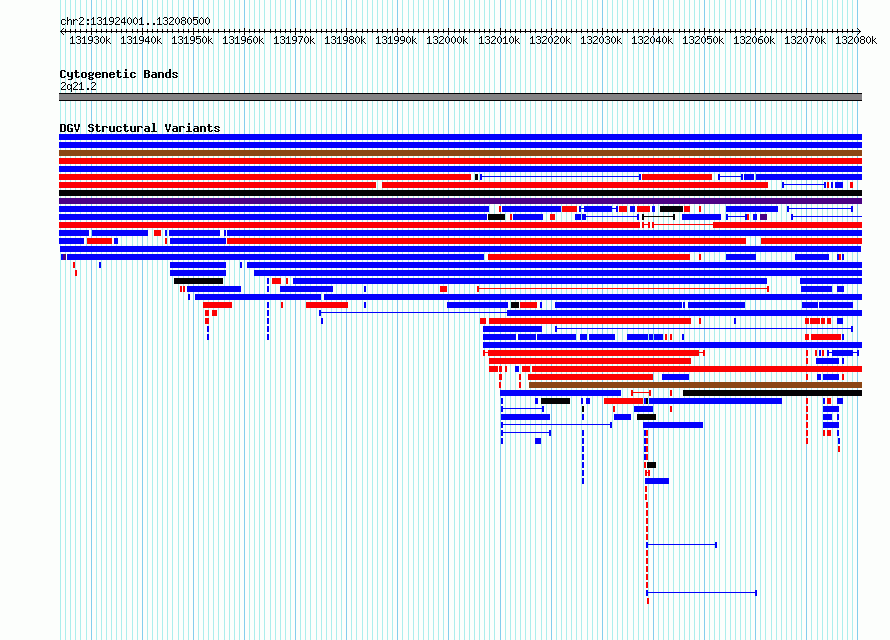
Task: Click the chr2:131924001..132080500 region label
Action: 135,21
